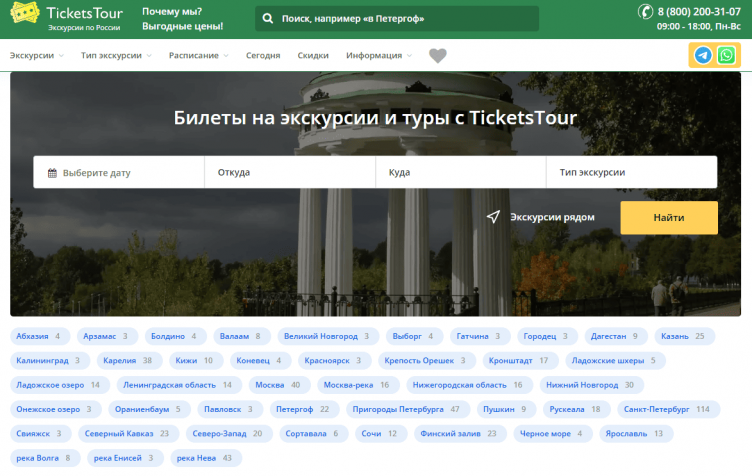Select the Крепость Орешек tag
This screenshot has width=752, height=476.
[427, 360]
